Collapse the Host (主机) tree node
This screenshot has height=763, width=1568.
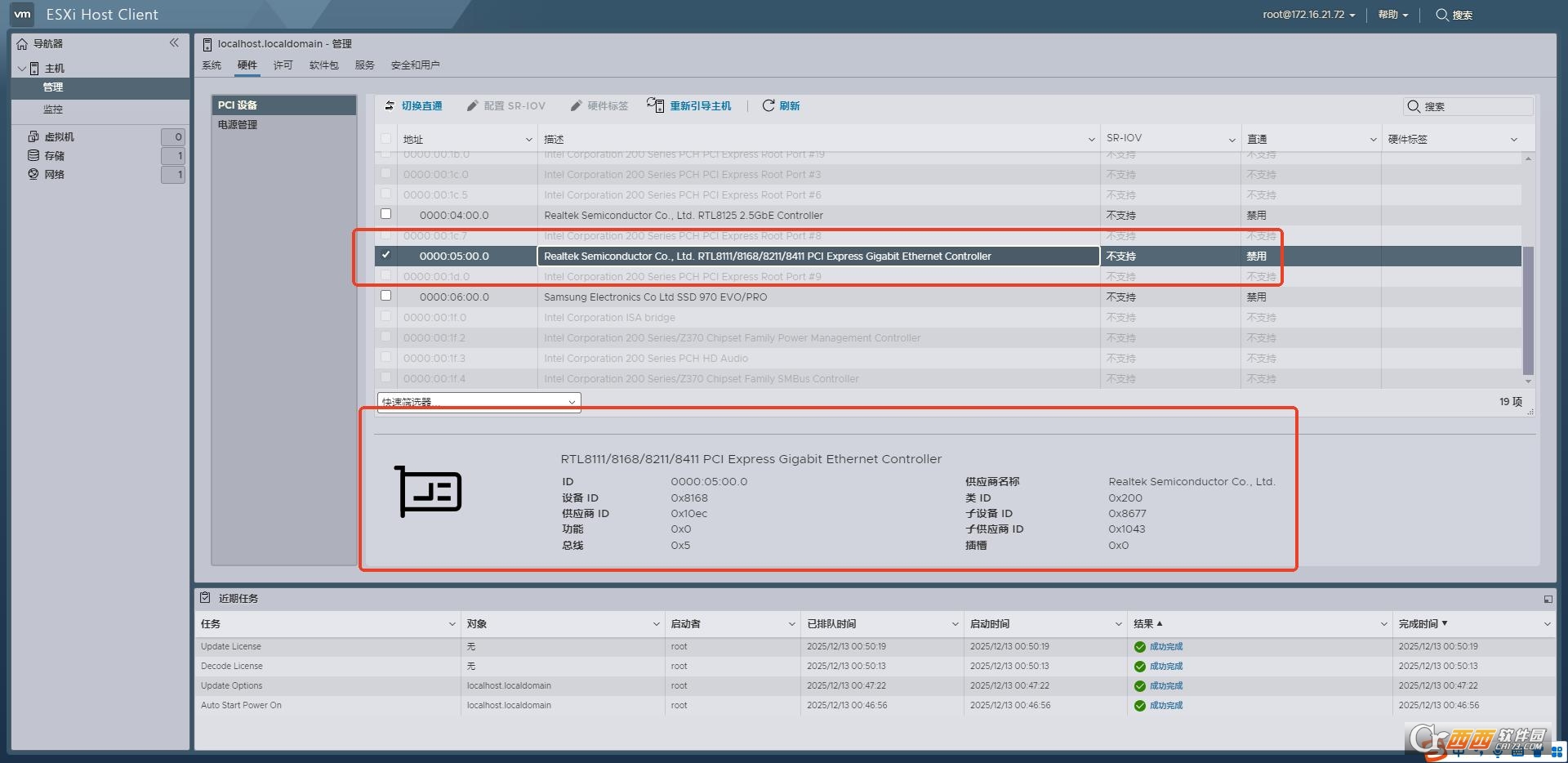(21, 69)
